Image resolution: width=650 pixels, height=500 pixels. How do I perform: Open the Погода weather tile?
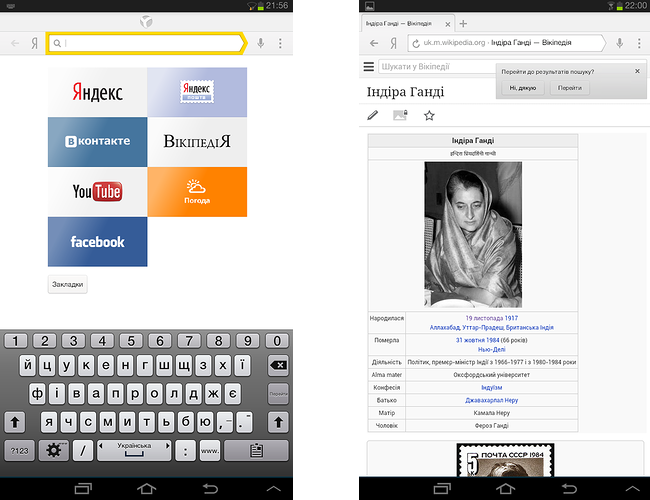(x=197, y=192)
